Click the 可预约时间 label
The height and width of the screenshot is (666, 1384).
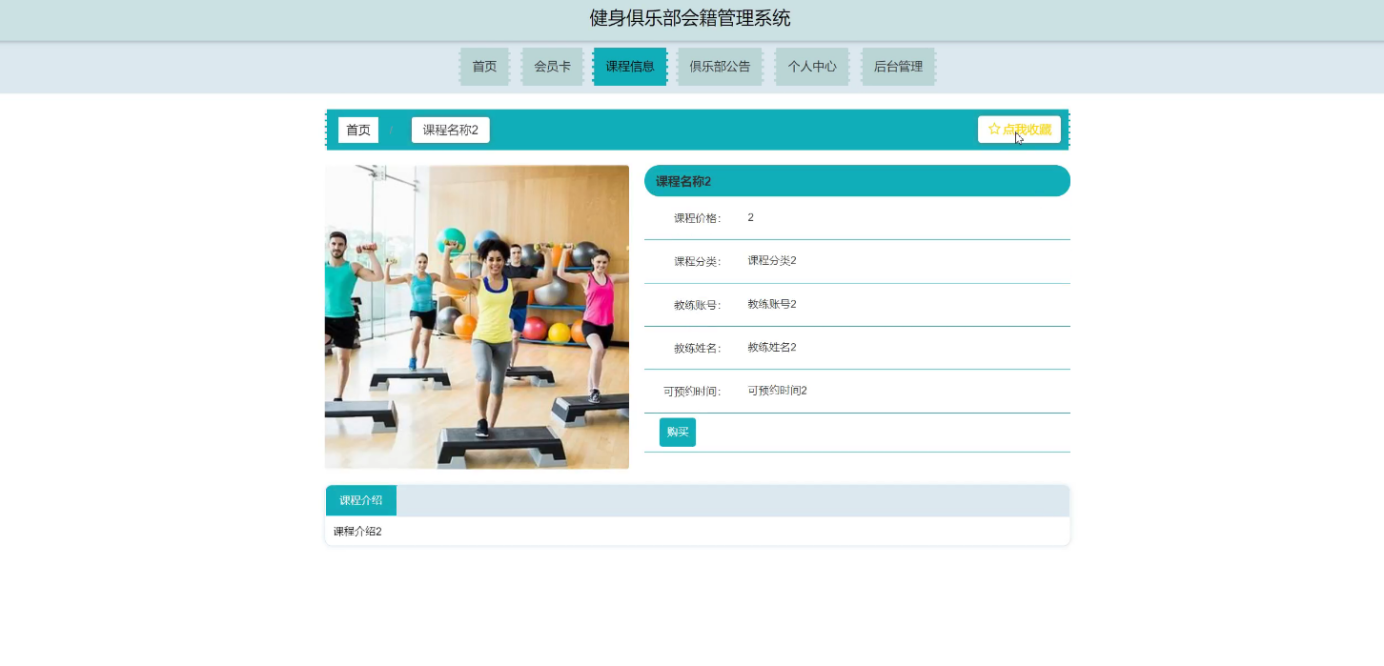692,392
